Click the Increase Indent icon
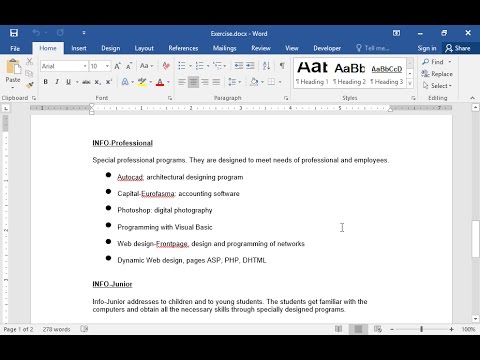480x360 pixels. click(250, 66)
